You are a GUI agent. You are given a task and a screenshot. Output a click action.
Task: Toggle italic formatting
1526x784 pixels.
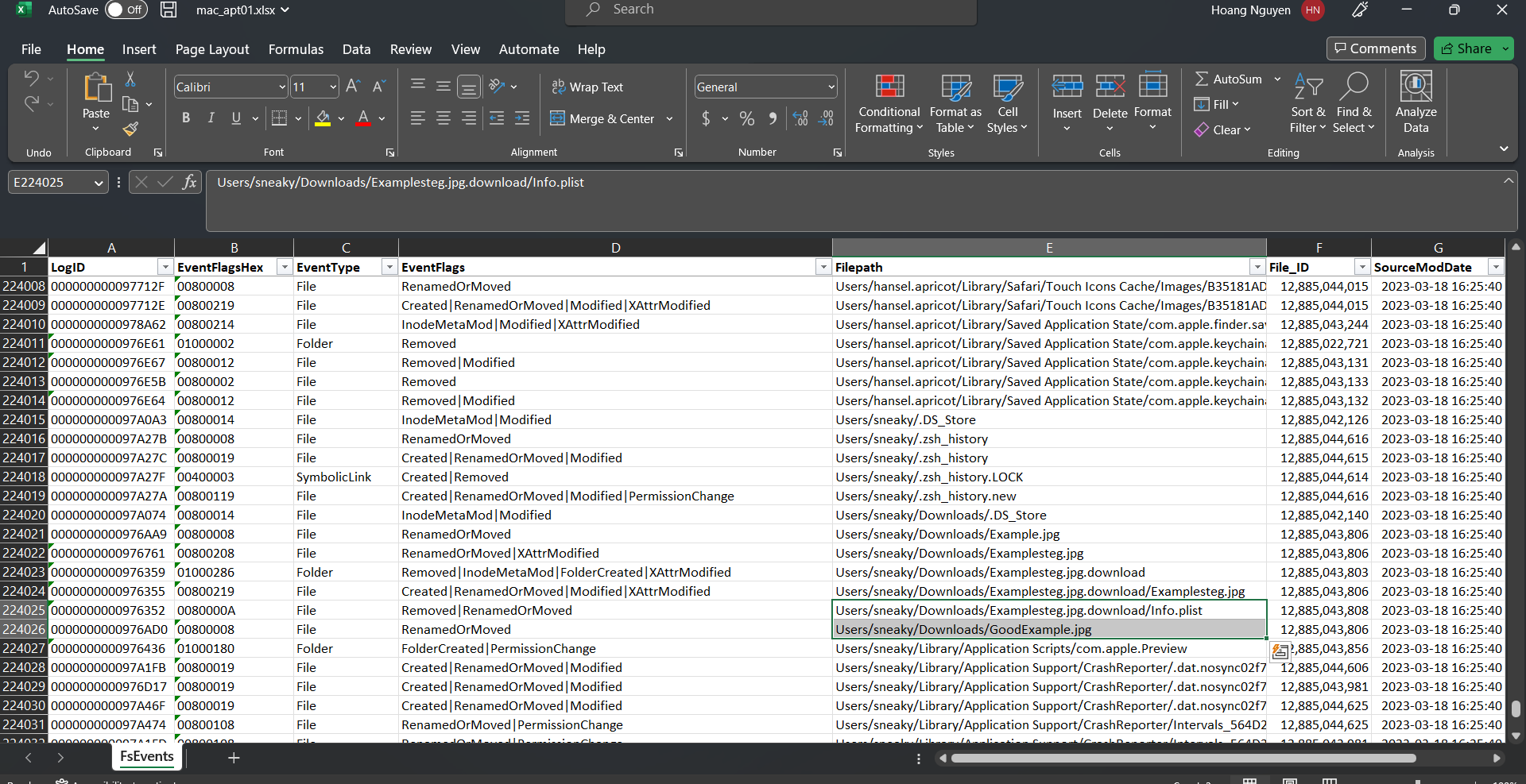[x=211, y=118]
